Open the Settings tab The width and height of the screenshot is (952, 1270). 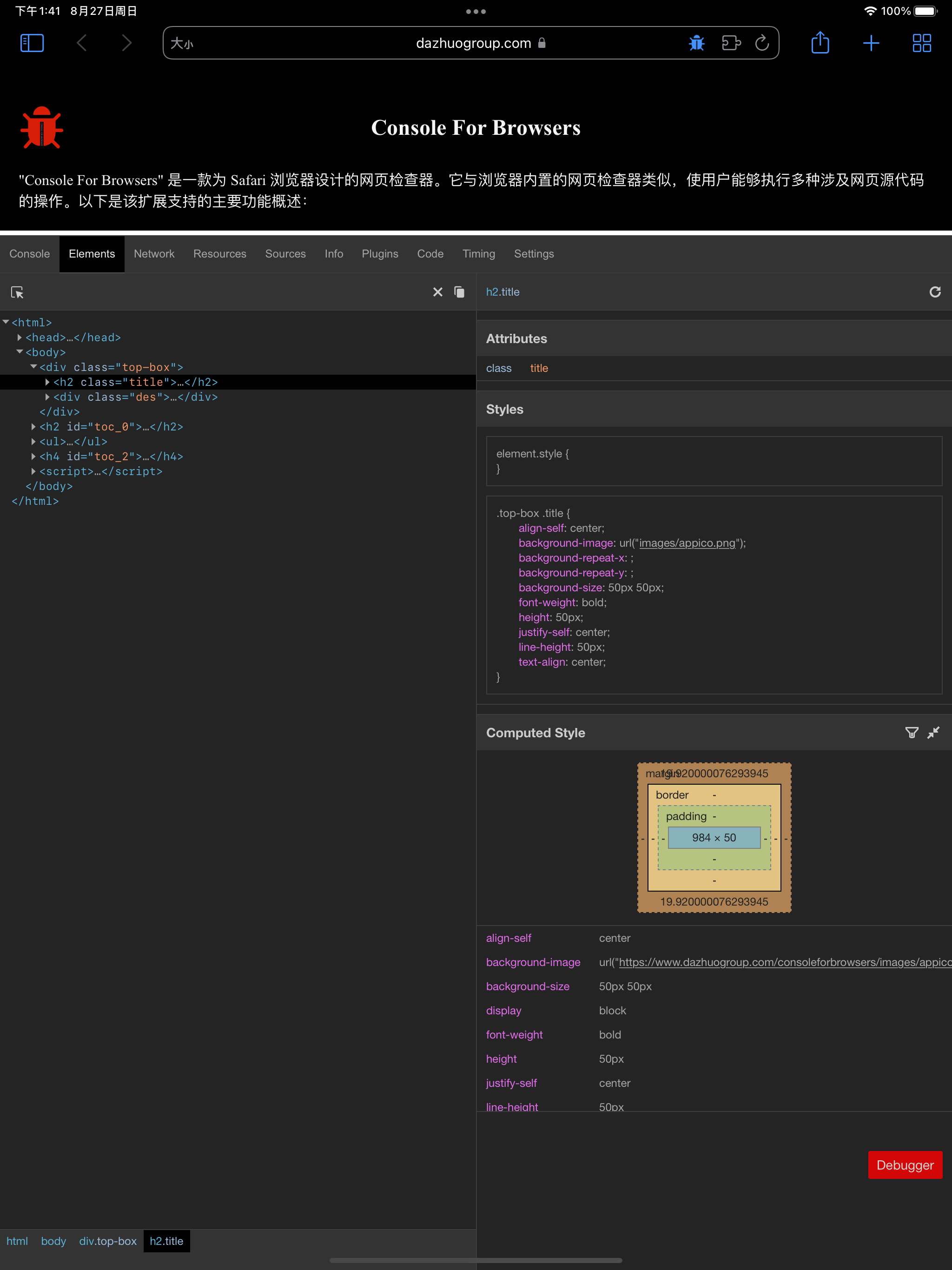click(534, 254)
